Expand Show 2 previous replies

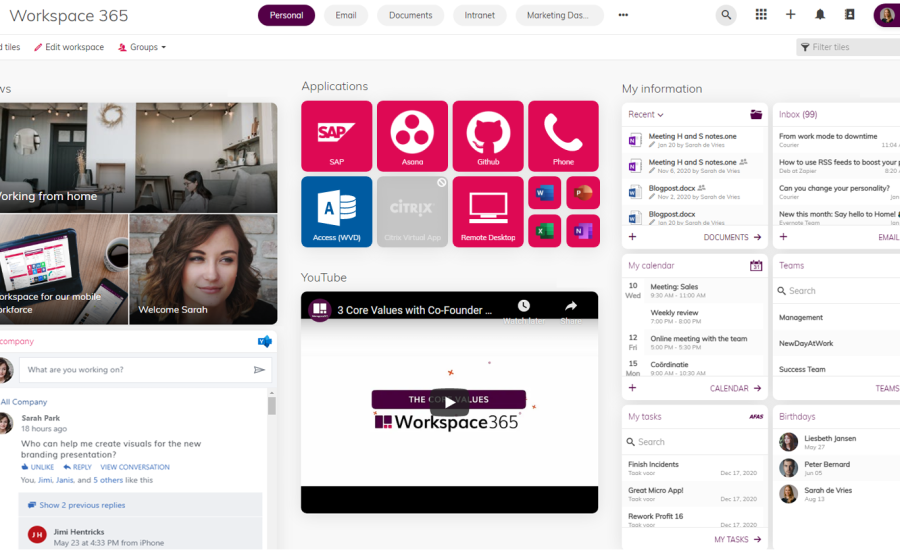pos(77,505)
